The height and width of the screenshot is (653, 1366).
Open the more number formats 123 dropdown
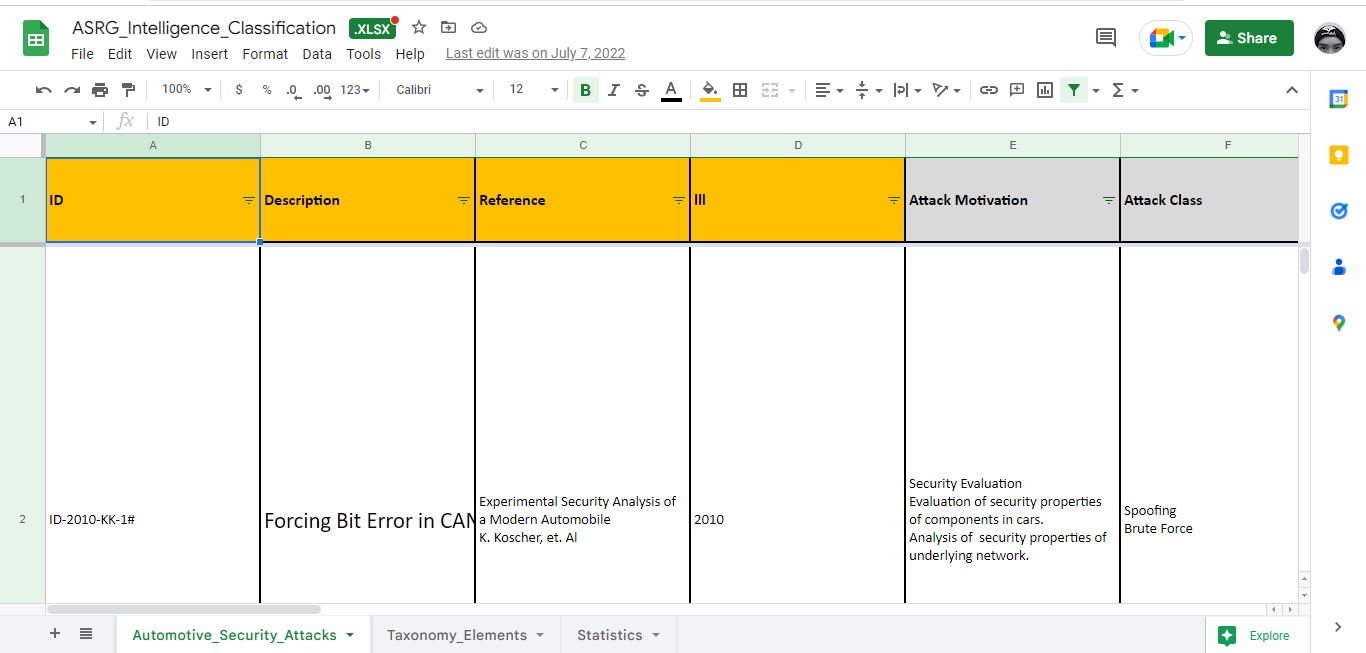pos(355,90)
